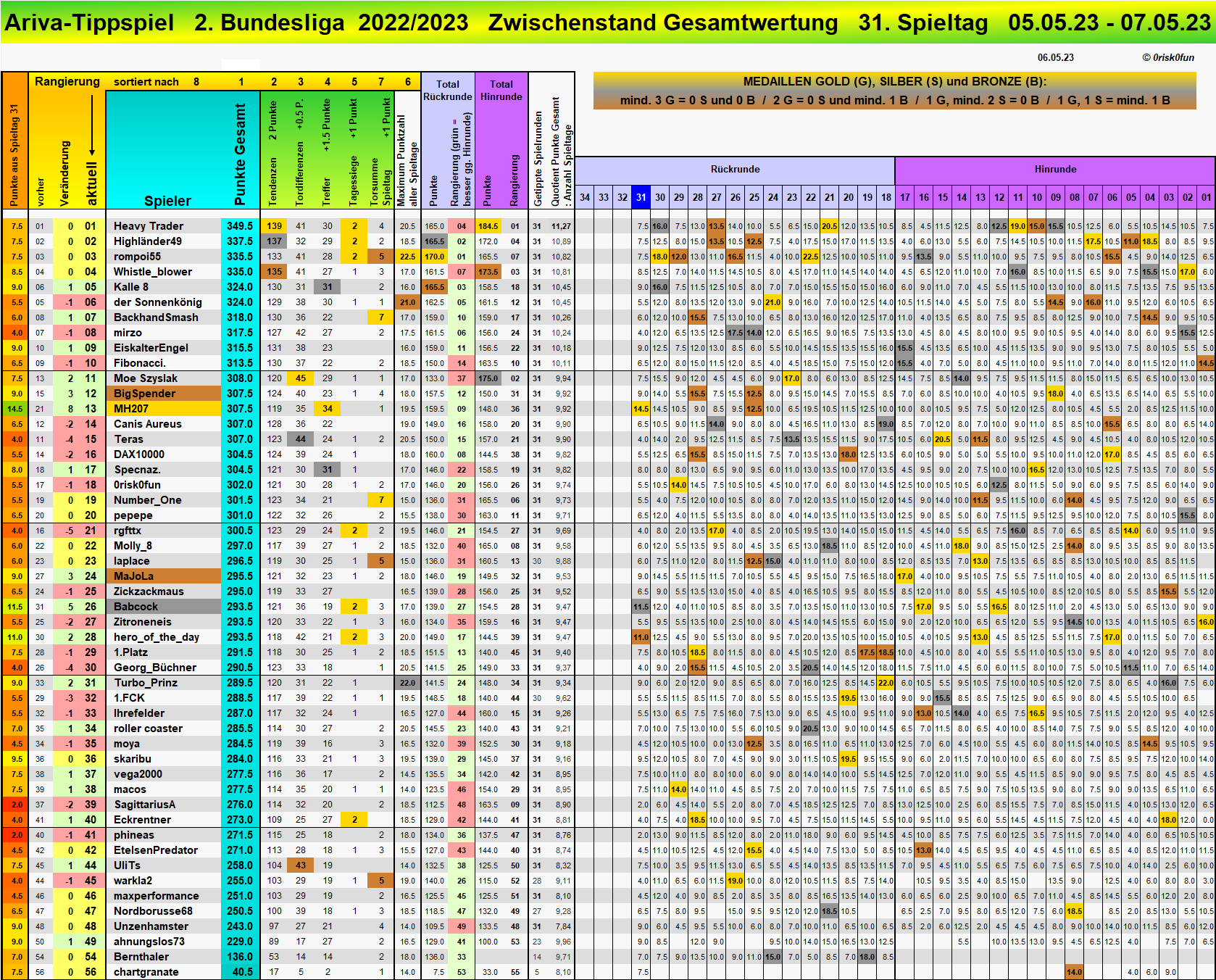
Task: Select Spieler column header
Action: point(167,201)
